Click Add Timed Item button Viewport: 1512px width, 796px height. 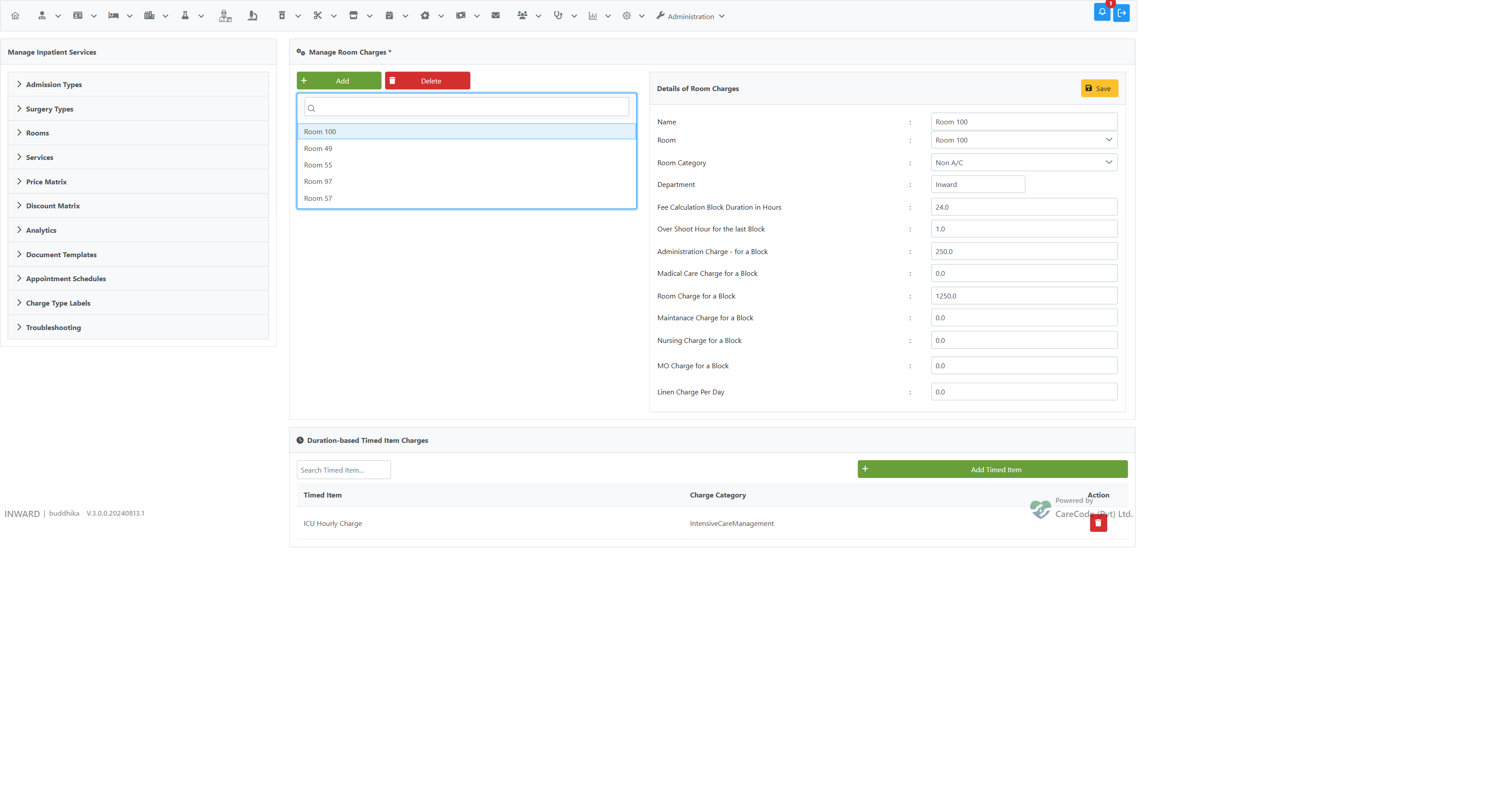click(x=992, y=469)
